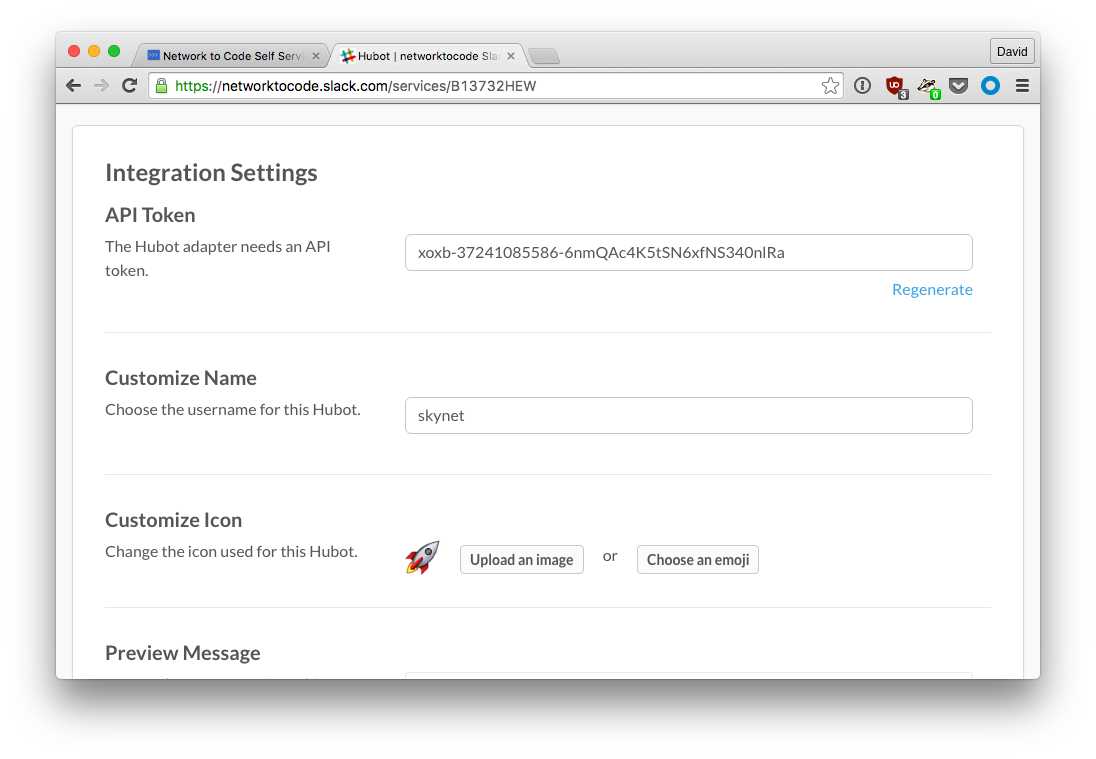This screenshot has height=759, width=1096.
Task: Close the Network to Code tab
Action: click(x=316, y=56)
